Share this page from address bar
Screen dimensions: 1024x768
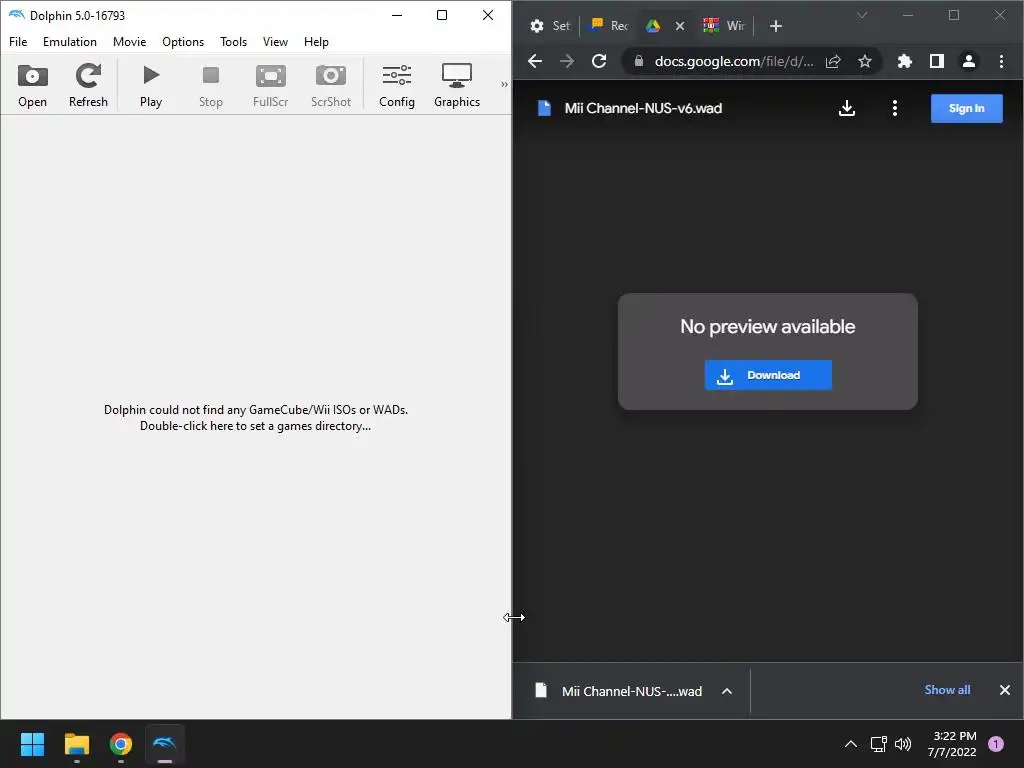pyautogui.click(x=833, y=61)
